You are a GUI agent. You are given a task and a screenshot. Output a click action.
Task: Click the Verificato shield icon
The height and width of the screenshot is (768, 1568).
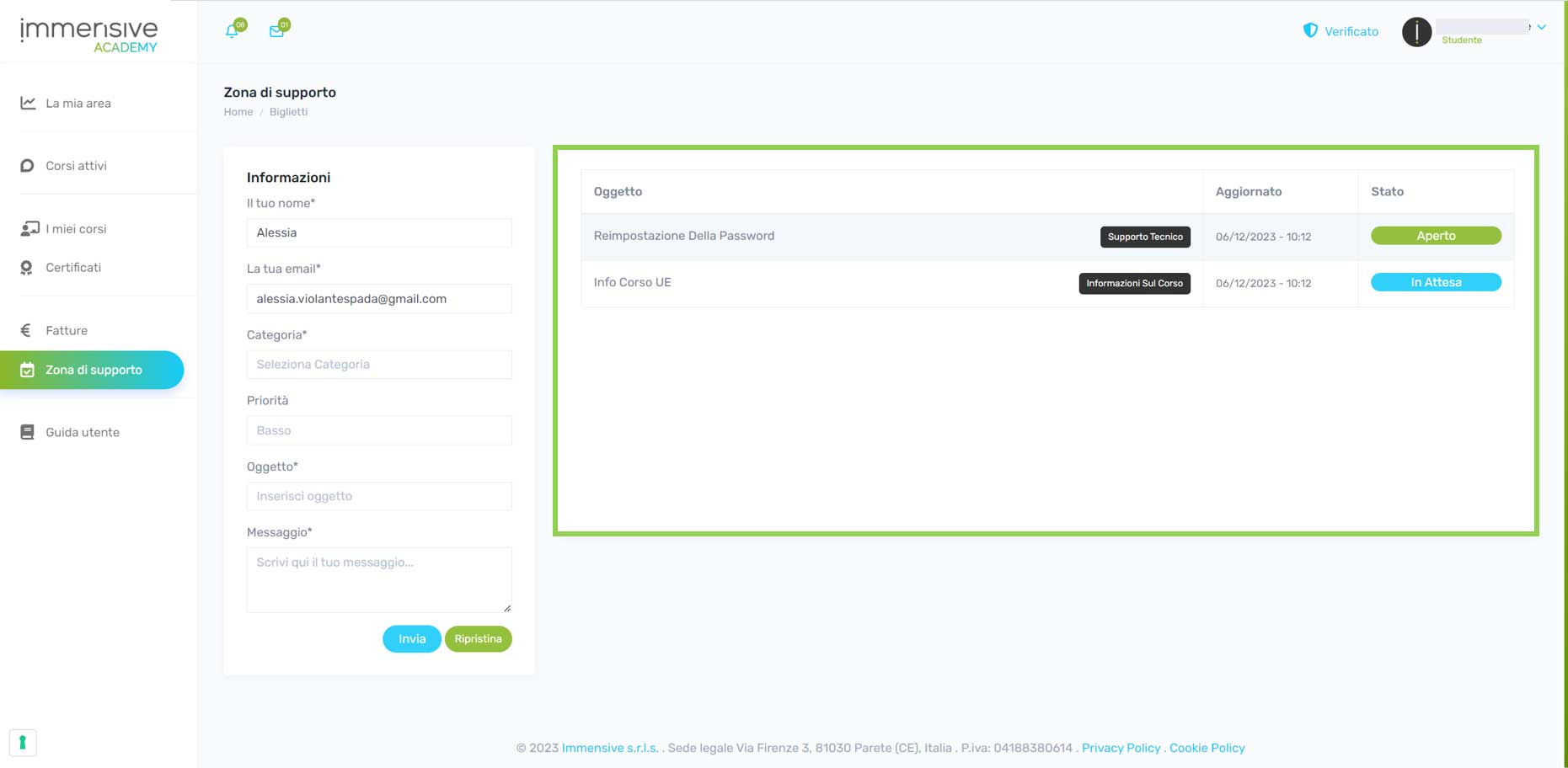pos(1310,30)
